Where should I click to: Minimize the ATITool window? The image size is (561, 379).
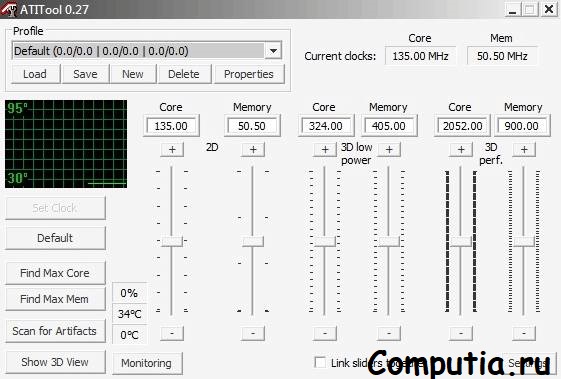pos(513,9)
